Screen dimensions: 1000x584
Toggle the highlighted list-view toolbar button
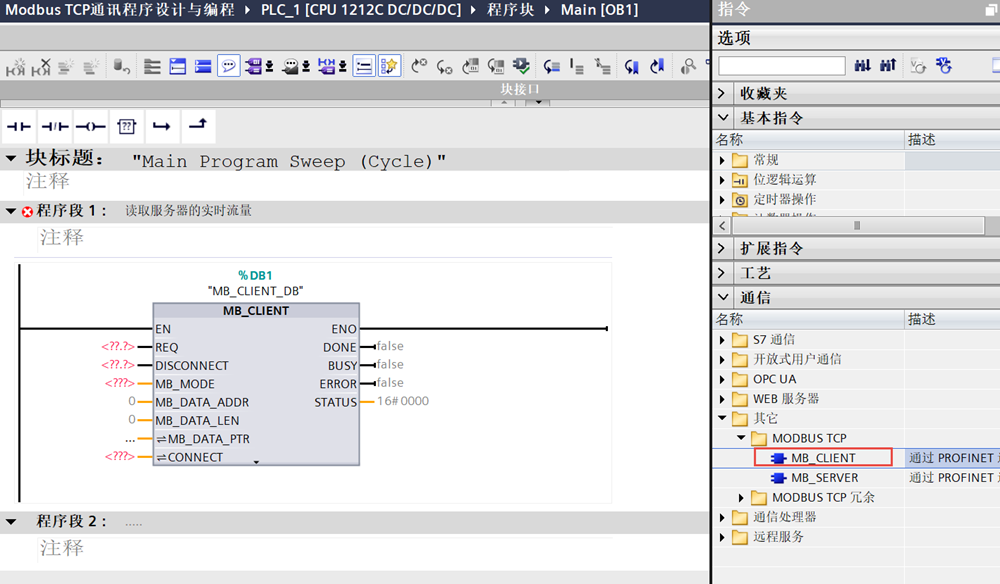[364, 66]
